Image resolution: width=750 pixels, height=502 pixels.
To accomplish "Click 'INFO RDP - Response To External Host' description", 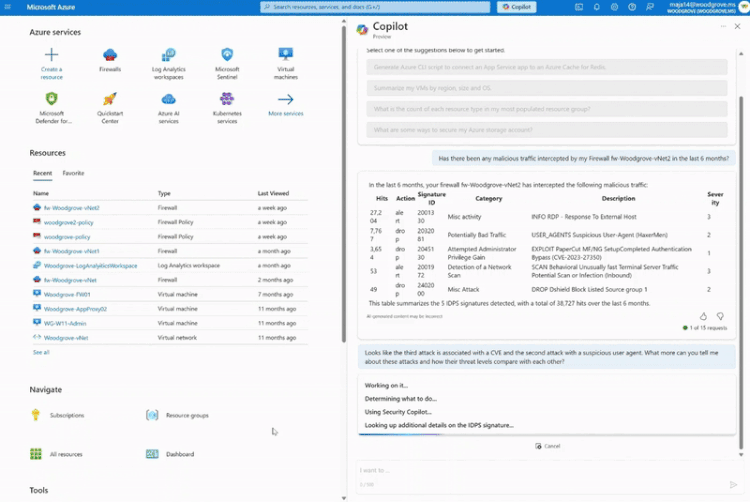I will [584, 217].
